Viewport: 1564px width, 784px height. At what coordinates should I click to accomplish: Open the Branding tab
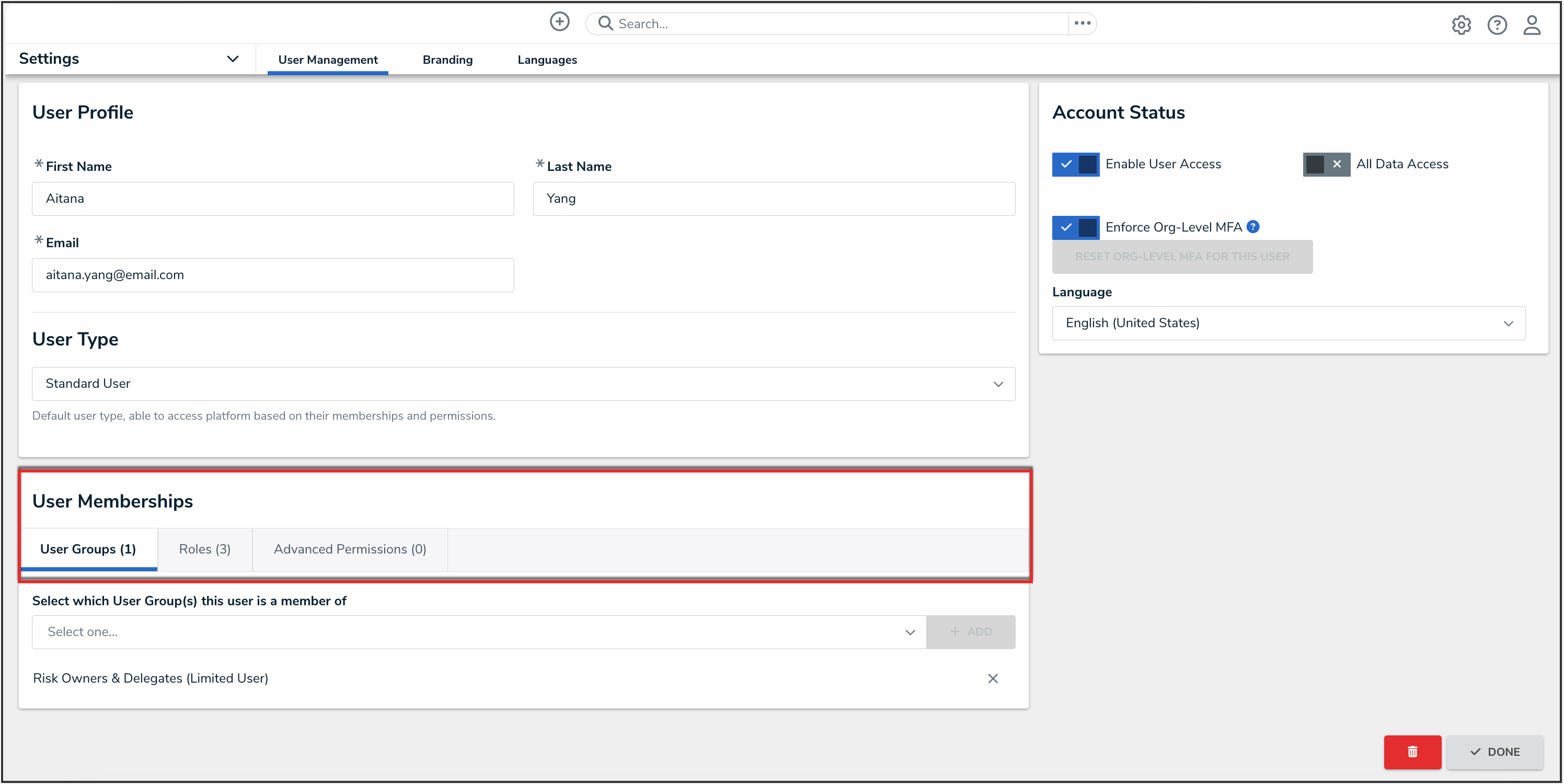[x=447, y=60]
